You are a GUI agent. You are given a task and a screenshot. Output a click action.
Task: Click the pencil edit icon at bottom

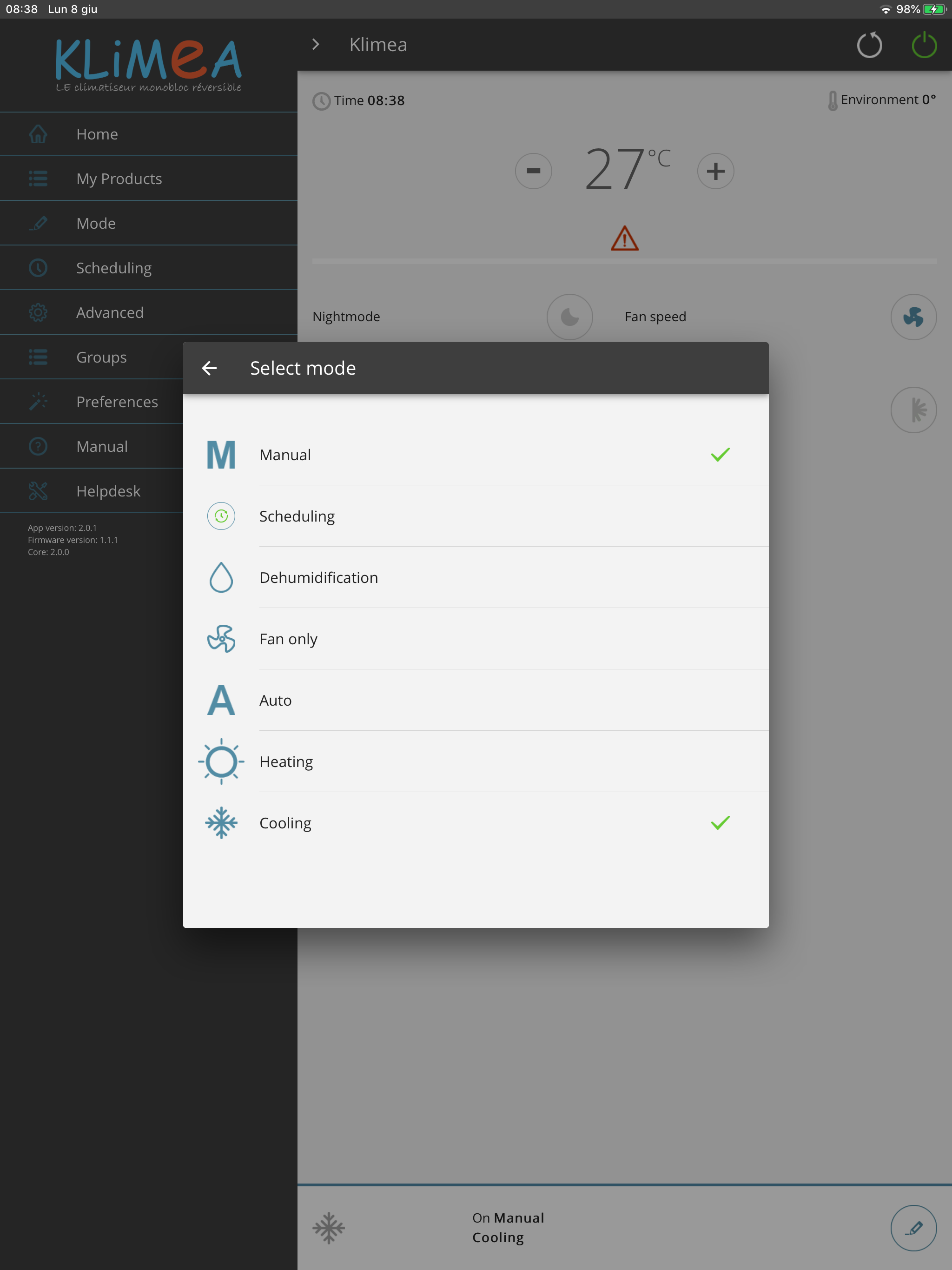(x=912, y=1228)
